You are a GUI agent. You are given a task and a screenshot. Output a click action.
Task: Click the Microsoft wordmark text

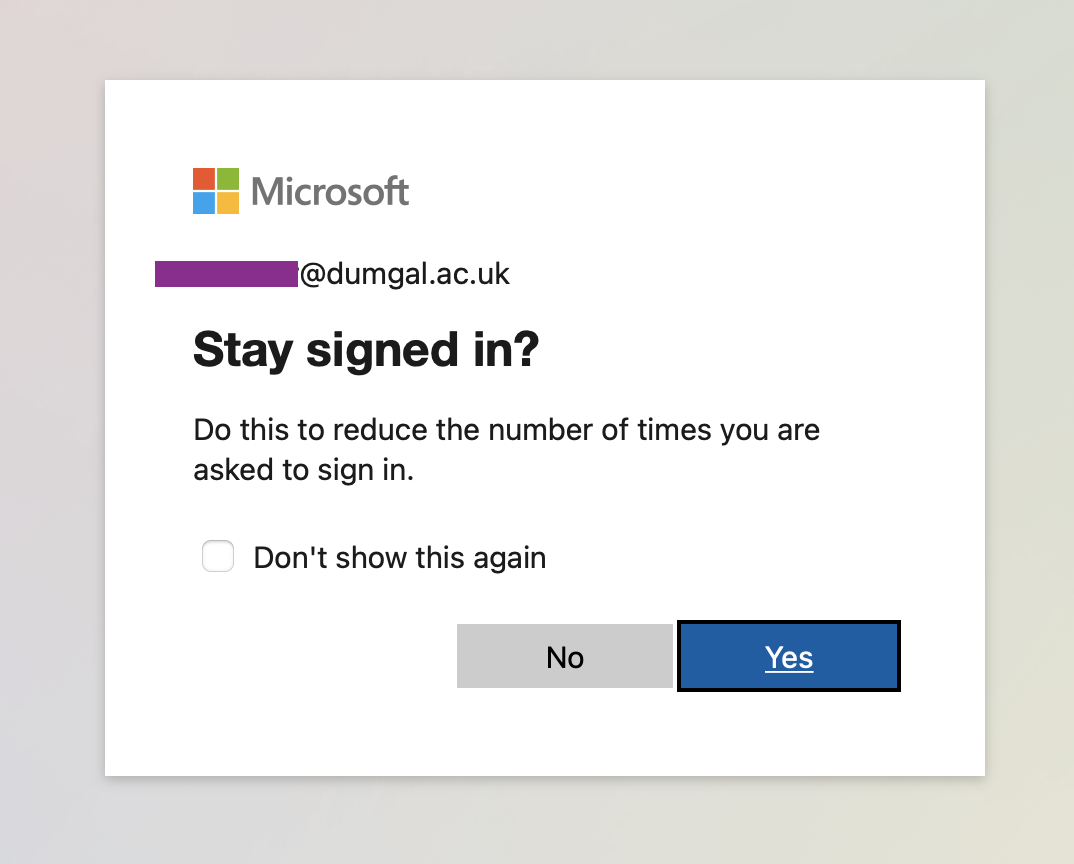(330, 191)
